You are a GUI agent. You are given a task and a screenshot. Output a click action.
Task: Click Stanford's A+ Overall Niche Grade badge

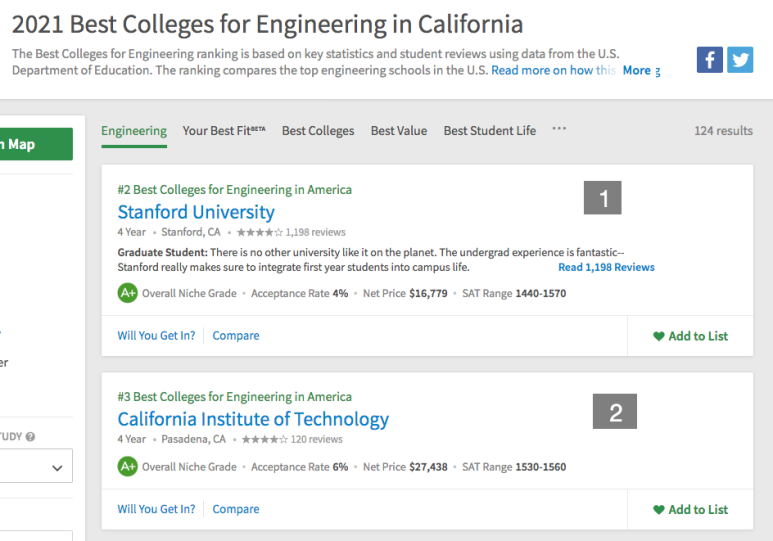tap(128, 293)
